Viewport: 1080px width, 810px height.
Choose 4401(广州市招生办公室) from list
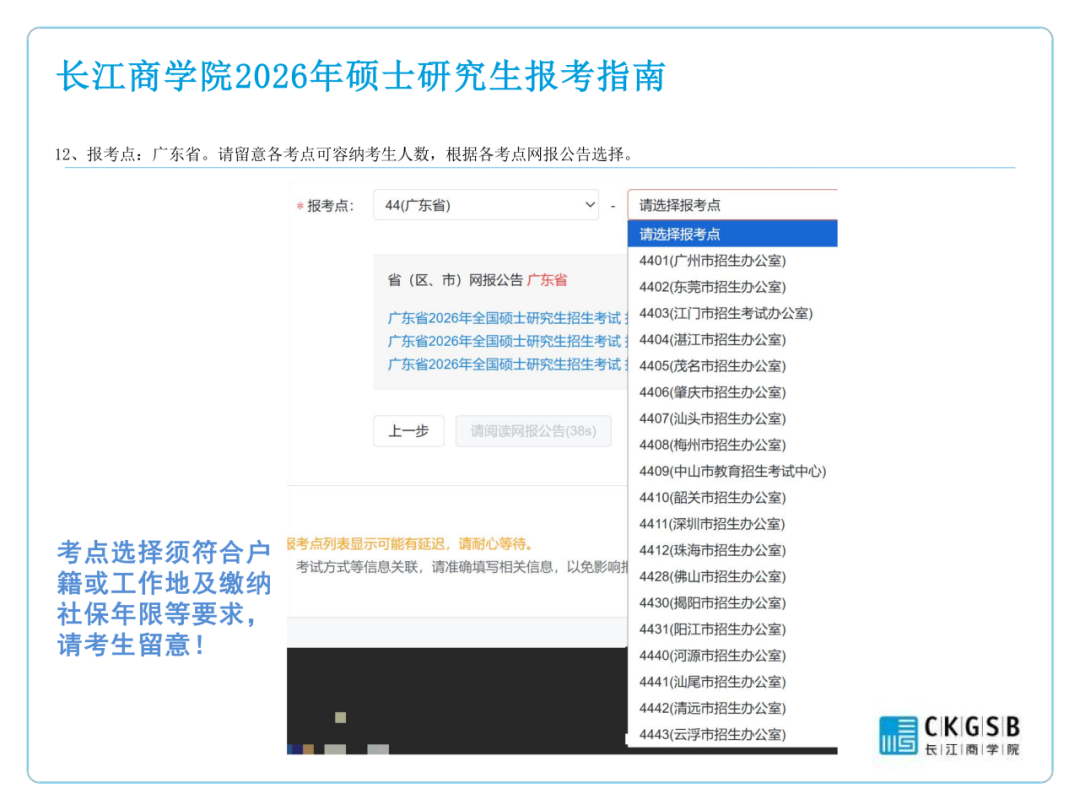713,261
